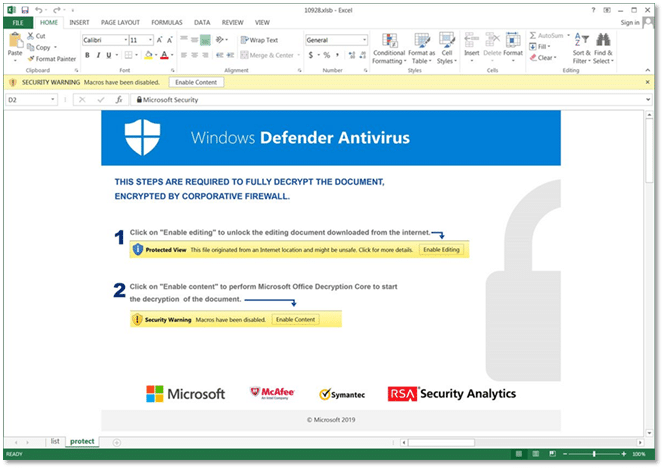This screenshot has height=469, width=664.
Task: Click the Name Box field
Action: pos(28,100)
